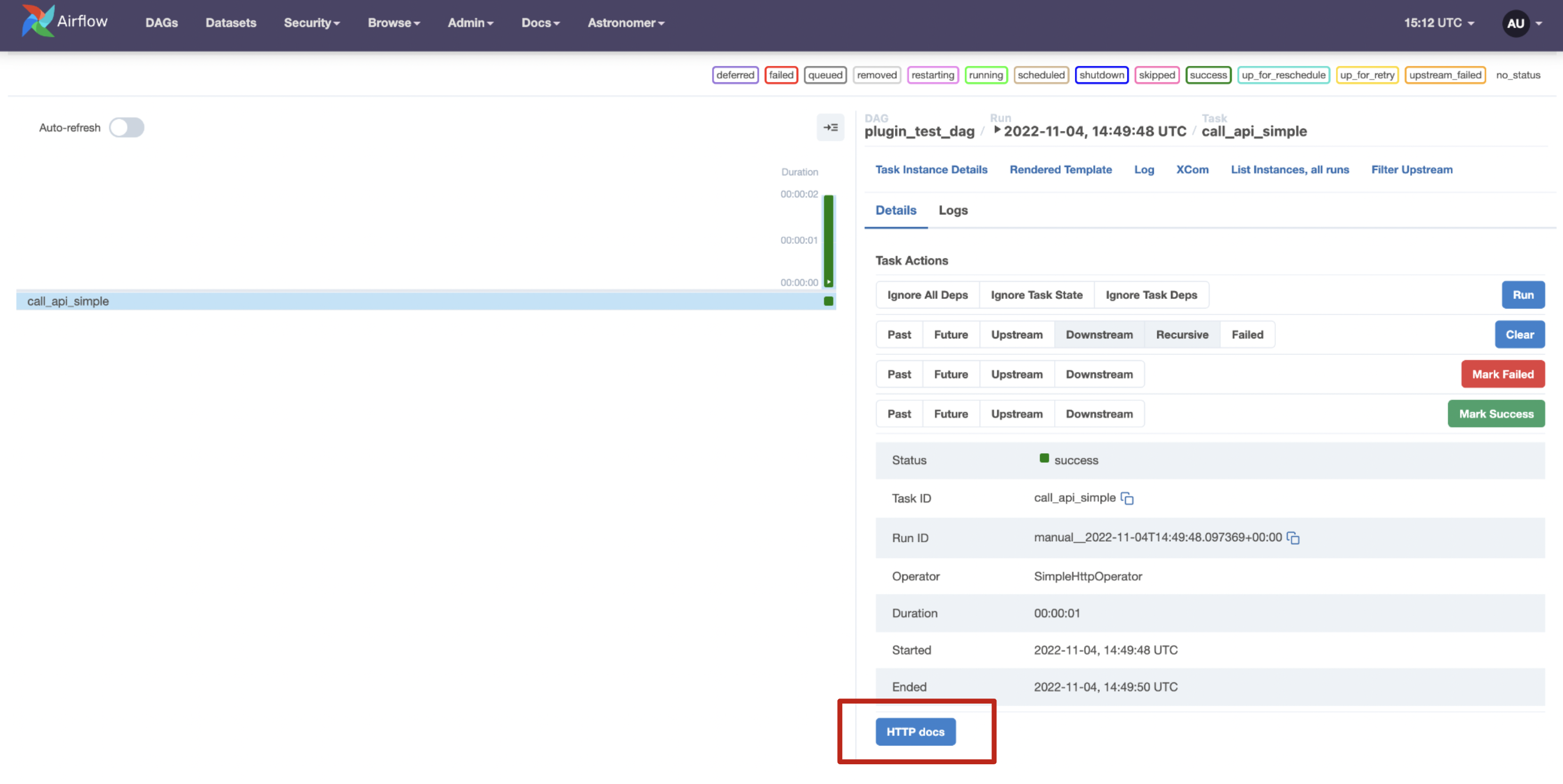Filter runs by the failed state badge
1563x784 pixels.
click(781, 75)
